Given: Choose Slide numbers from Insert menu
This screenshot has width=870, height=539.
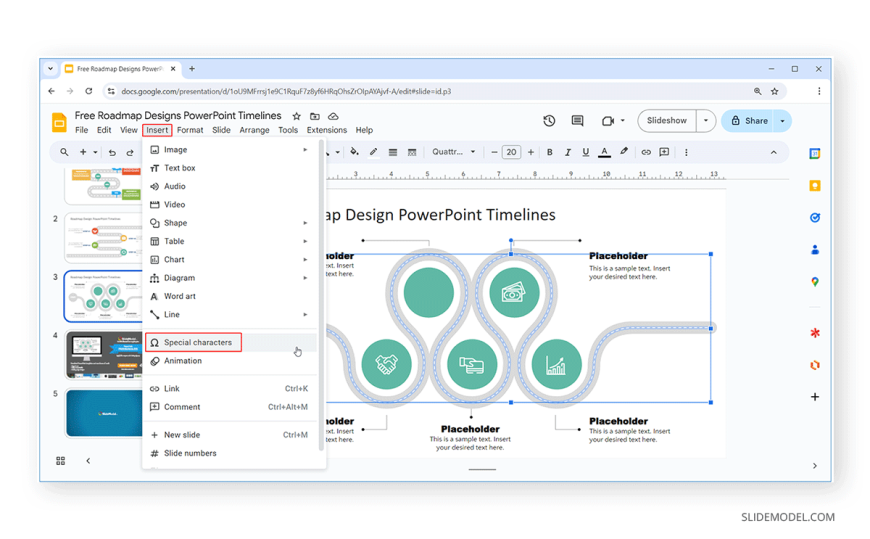Looking at the screenshot, I should (x=229, y=453).
